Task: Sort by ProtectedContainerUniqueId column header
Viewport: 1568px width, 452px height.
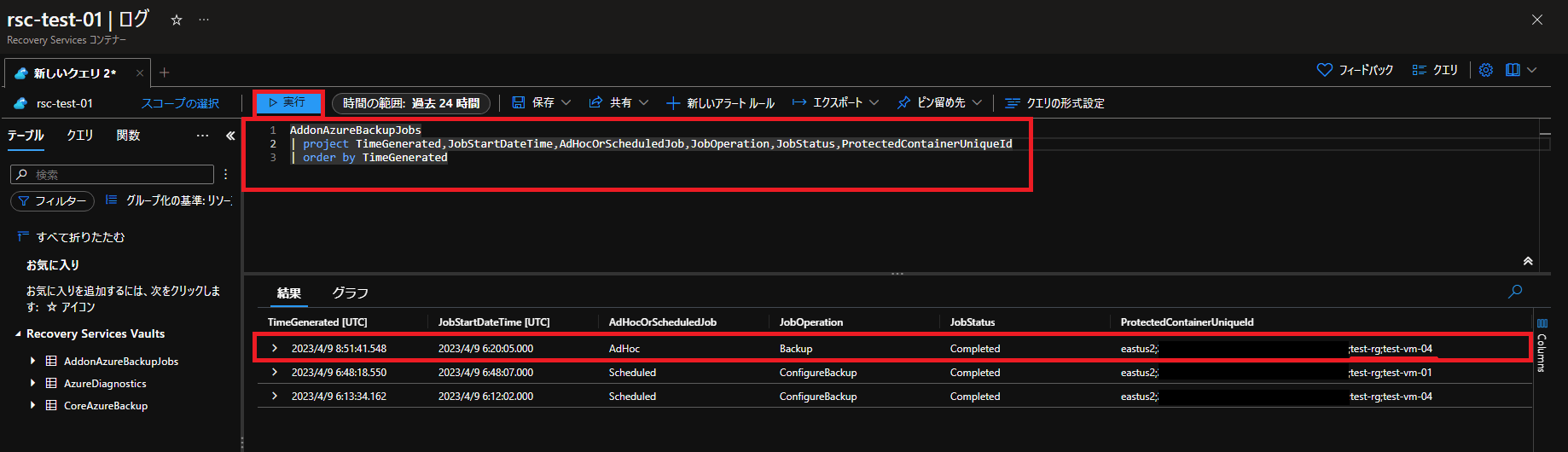Action: point(1188,322)
